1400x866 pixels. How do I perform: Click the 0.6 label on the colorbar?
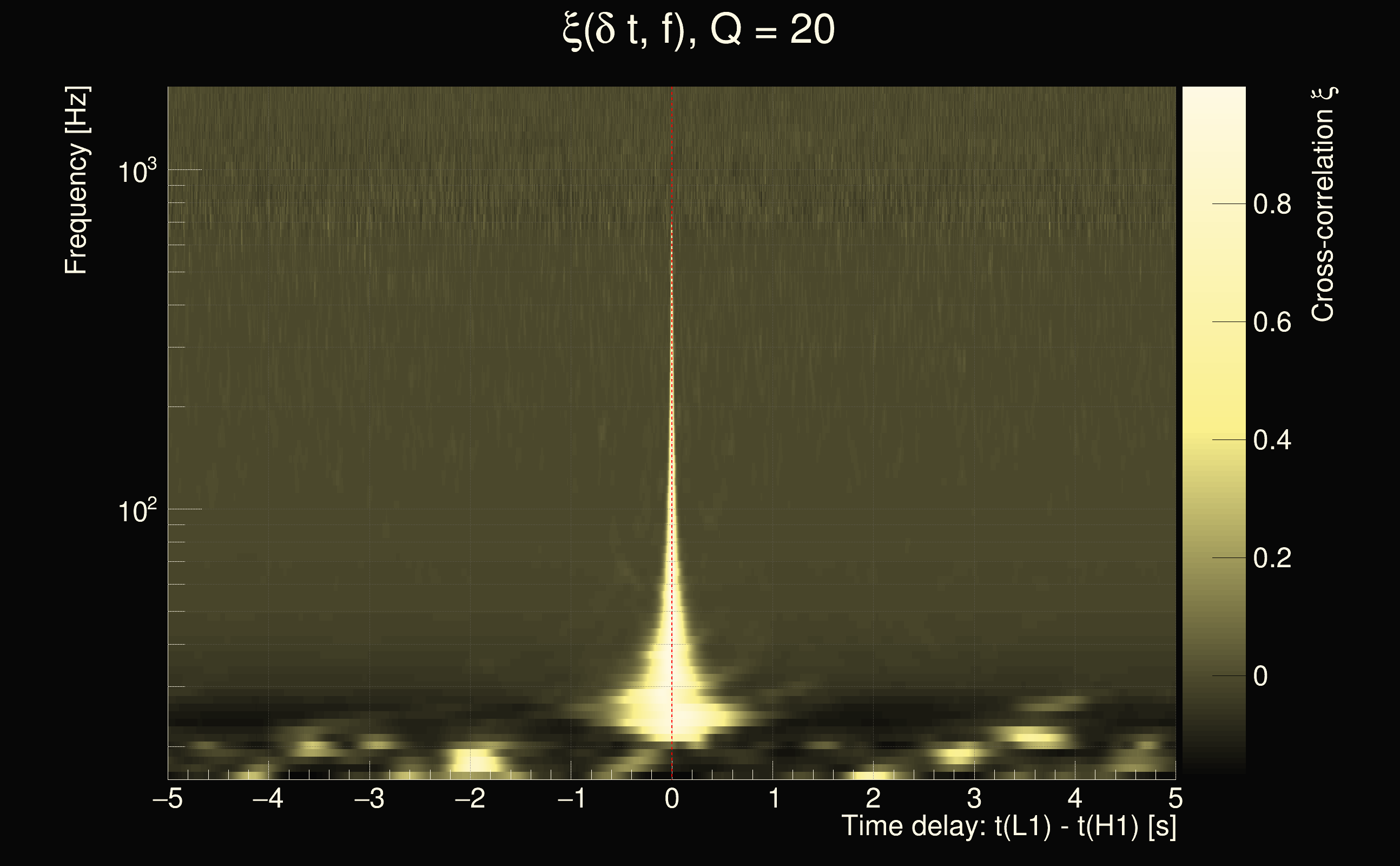click(1272, 323)
